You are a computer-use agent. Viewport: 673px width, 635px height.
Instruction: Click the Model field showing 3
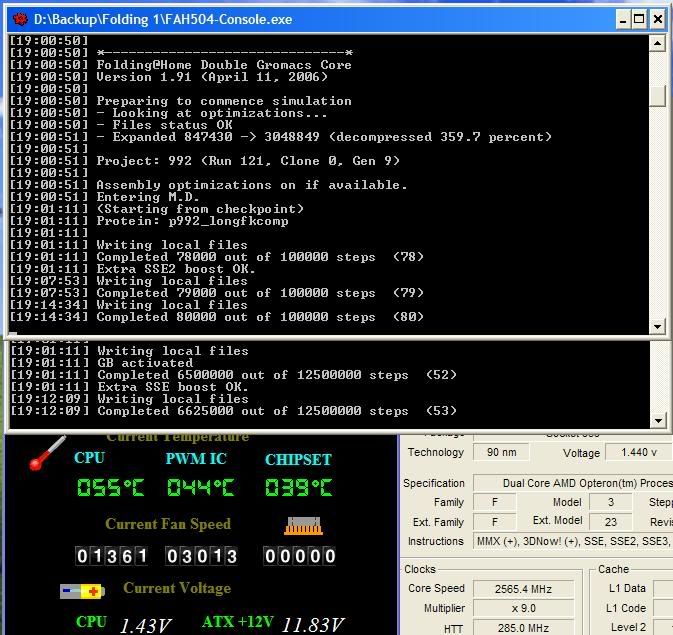[x=611, y=502]
